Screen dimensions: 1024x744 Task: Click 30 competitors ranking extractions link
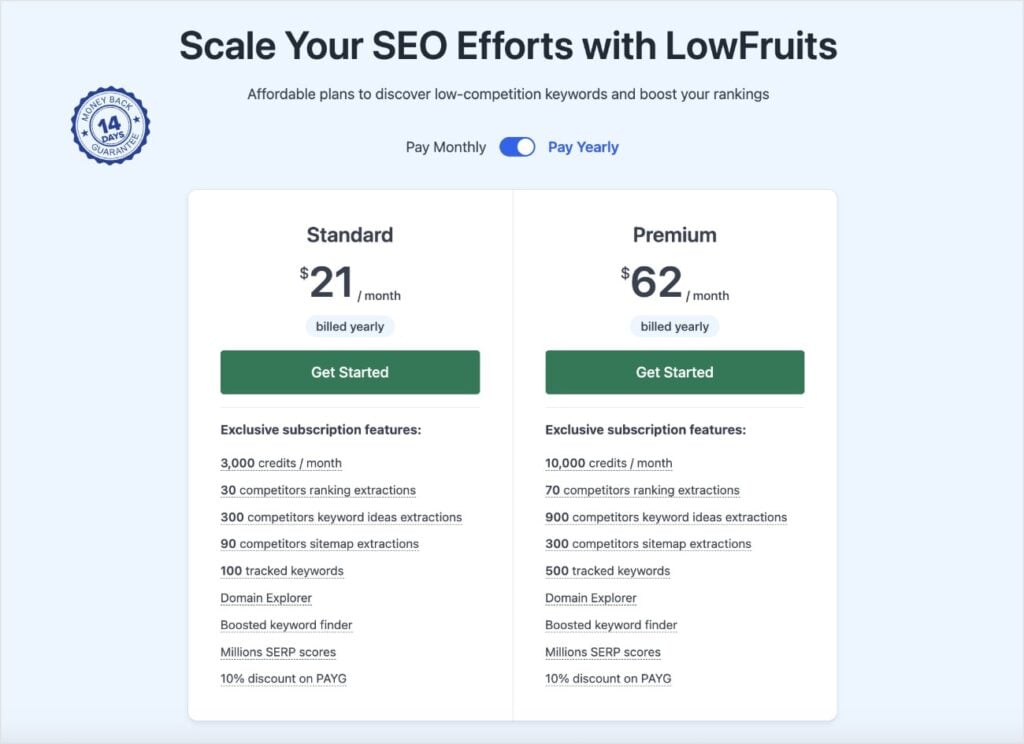coord(316,490)
